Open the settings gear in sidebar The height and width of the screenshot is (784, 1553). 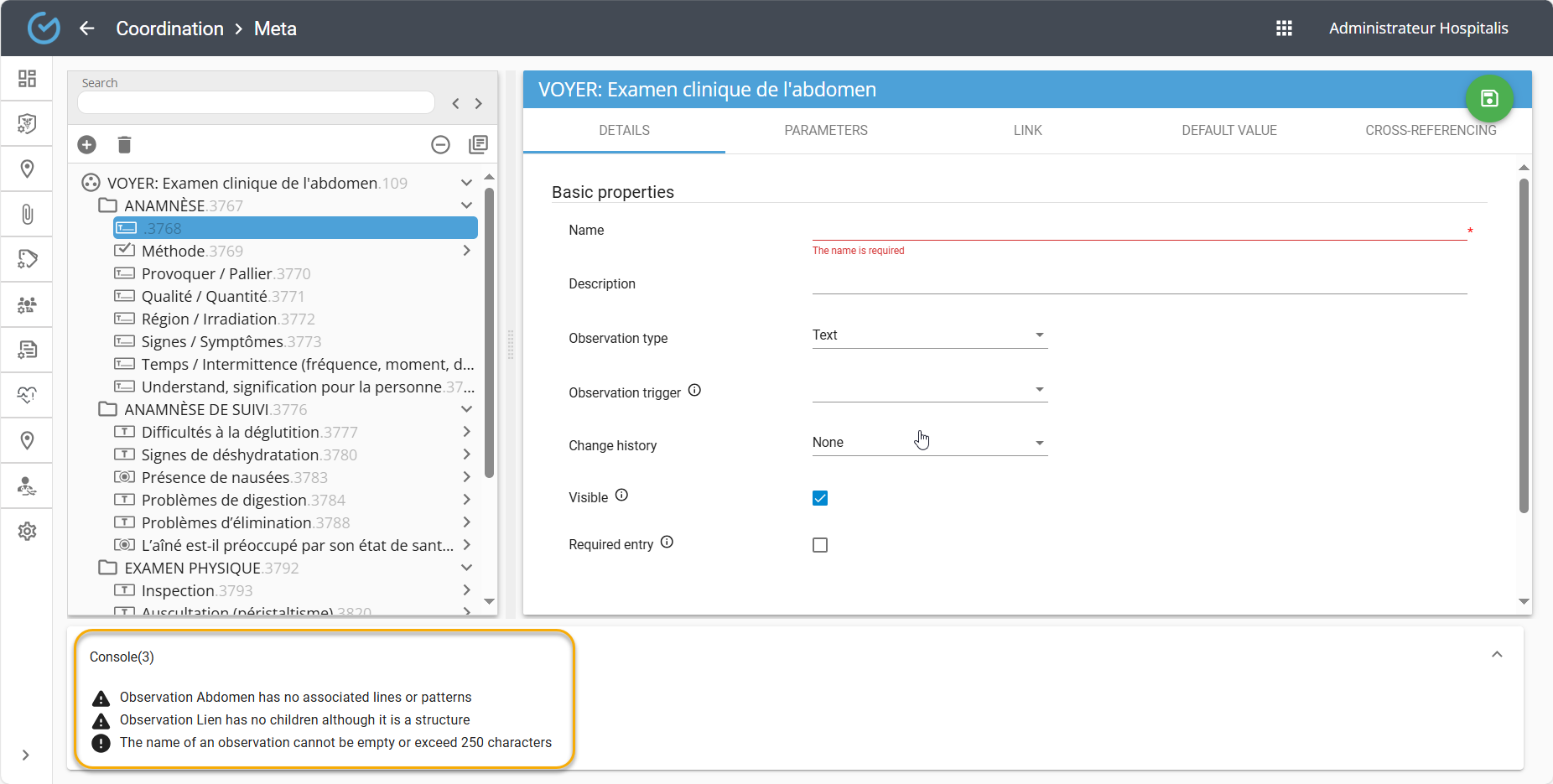[27, 532]
